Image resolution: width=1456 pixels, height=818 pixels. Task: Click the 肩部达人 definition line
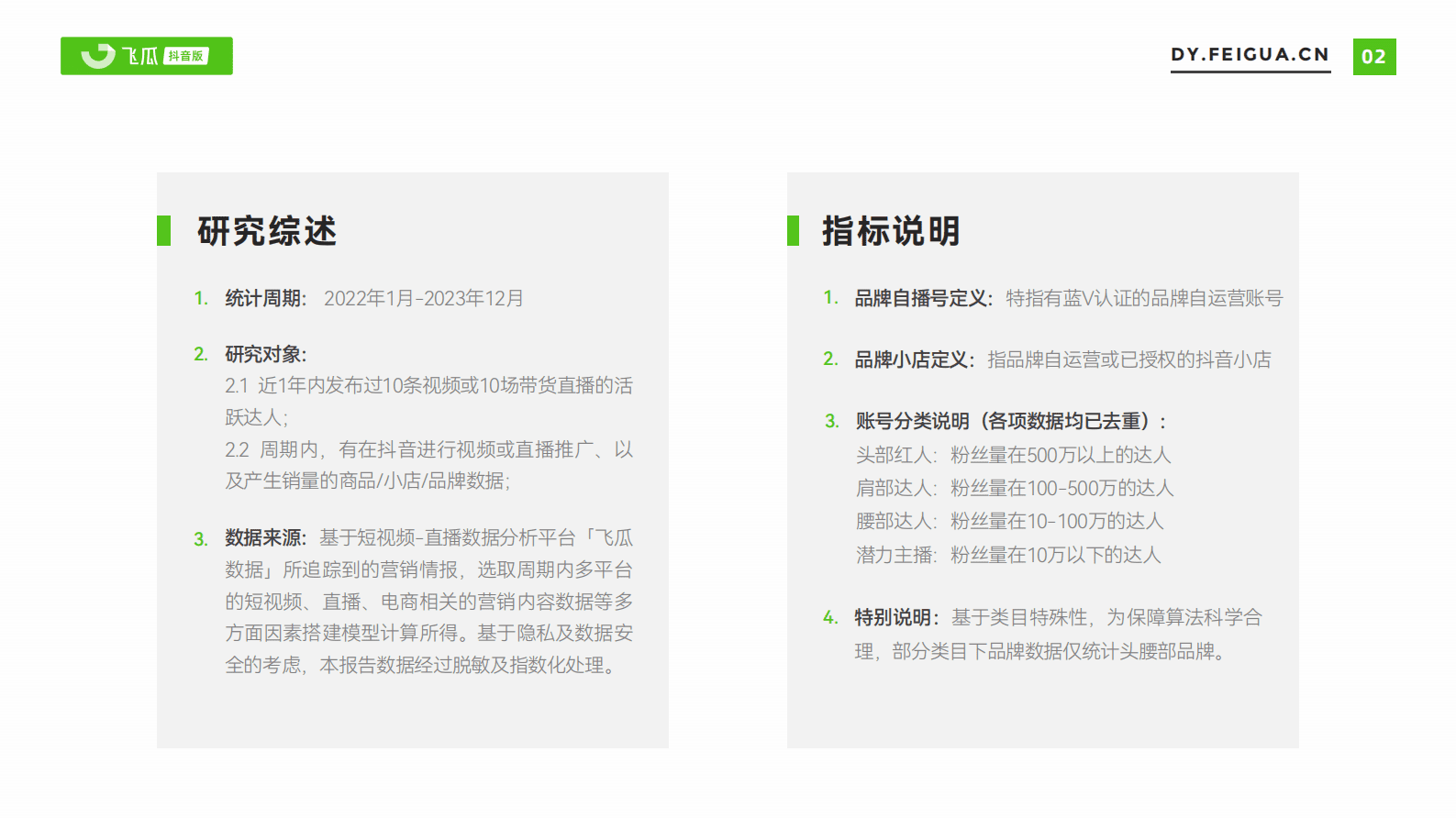click(1014, 488)
